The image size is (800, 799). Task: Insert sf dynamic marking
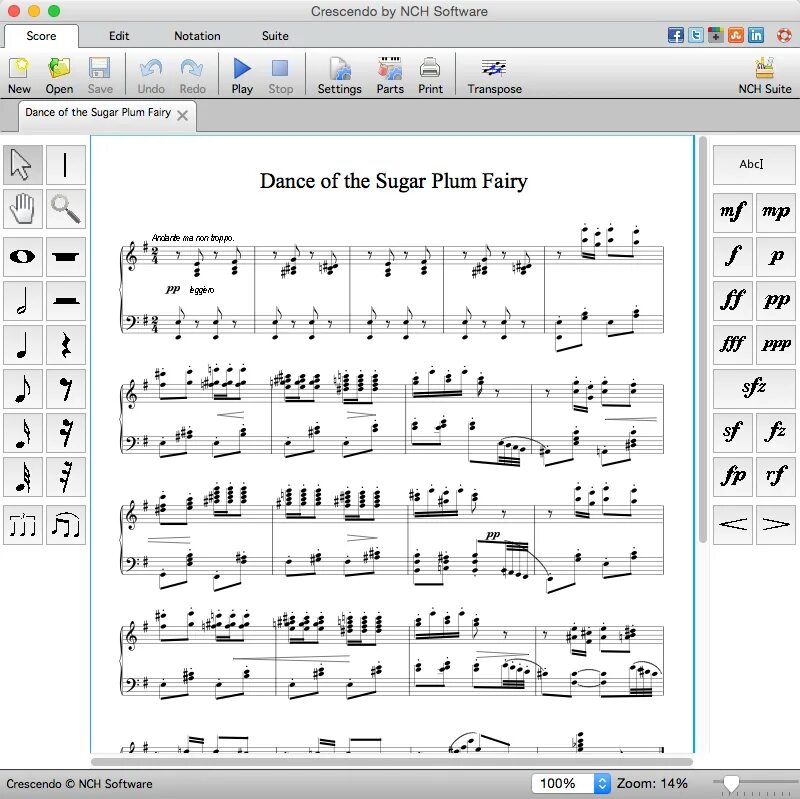pyautogui.click(x=733, y=433)
